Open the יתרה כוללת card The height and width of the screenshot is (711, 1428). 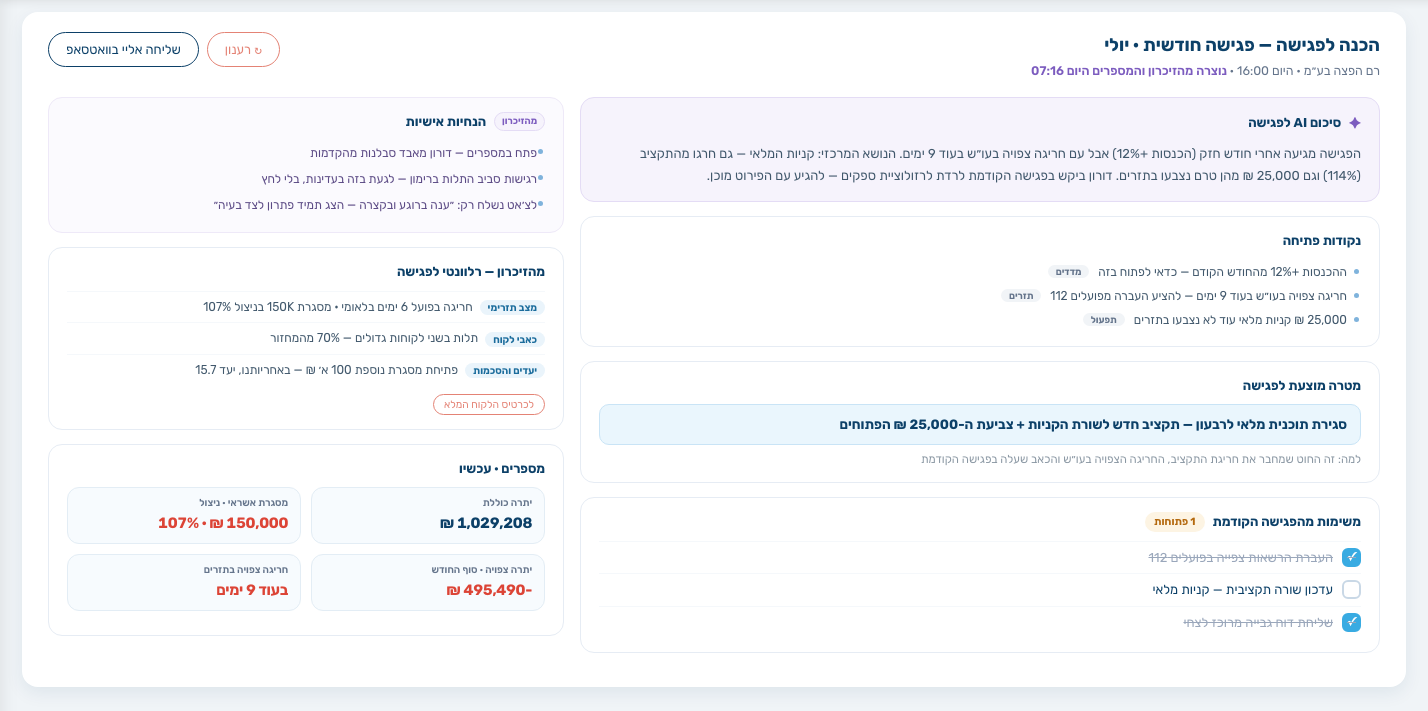coord(428,515)
